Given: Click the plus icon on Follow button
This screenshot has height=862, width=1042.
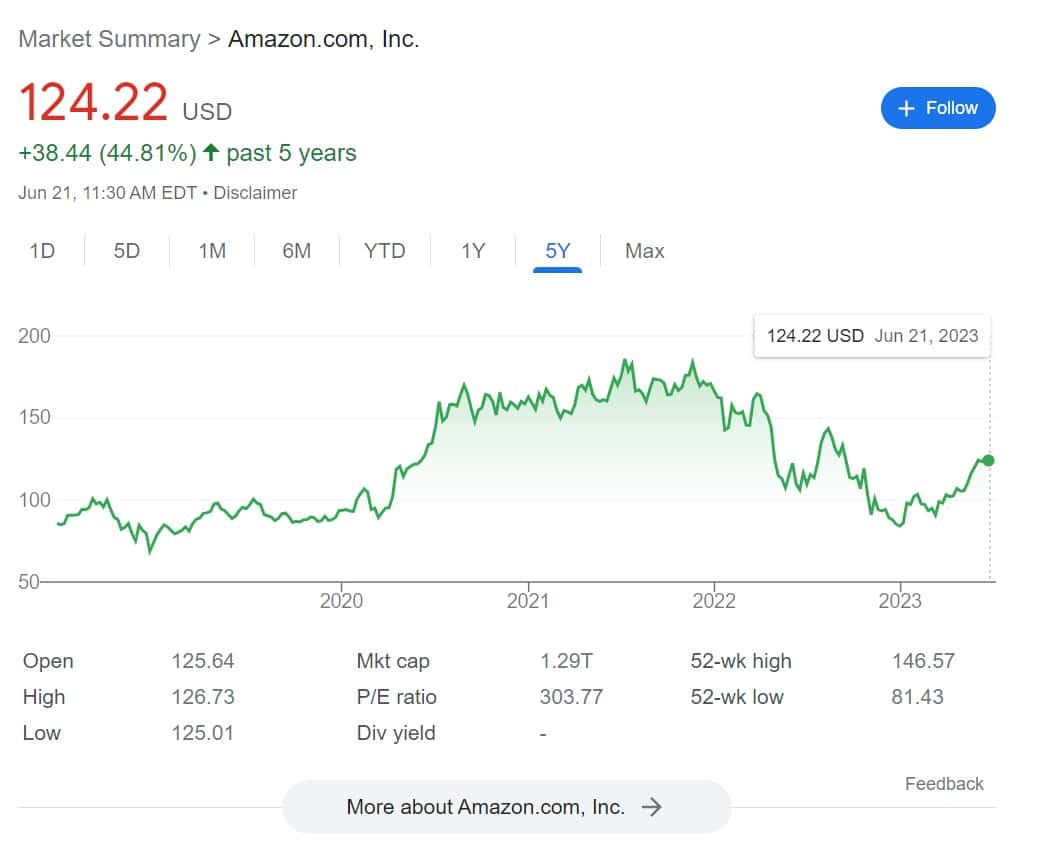Looking at the screenshot, I should pyautogui.click(x=907, y=109).
